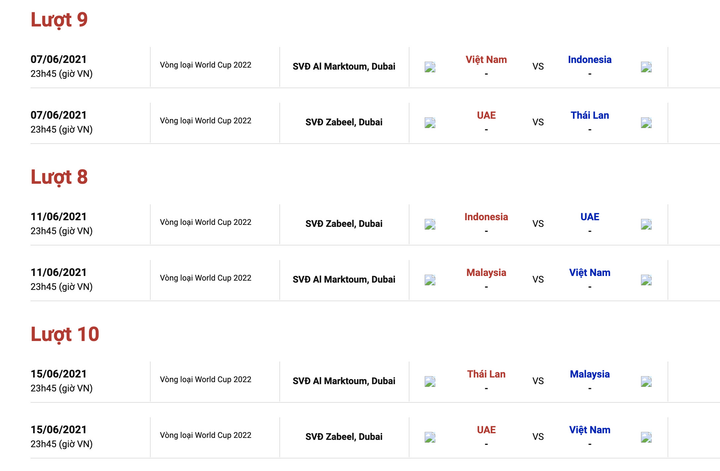The height and width of the screenshot is (471, 720).
Task: Click the Lượt 10 section heading
Action: [65, 334]
